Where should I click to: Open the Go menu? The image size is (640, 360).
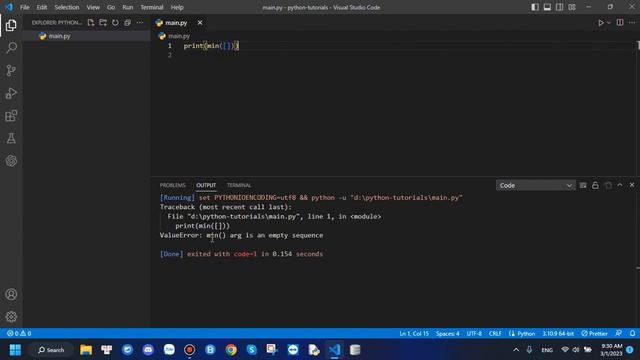[x=111, y=7]
